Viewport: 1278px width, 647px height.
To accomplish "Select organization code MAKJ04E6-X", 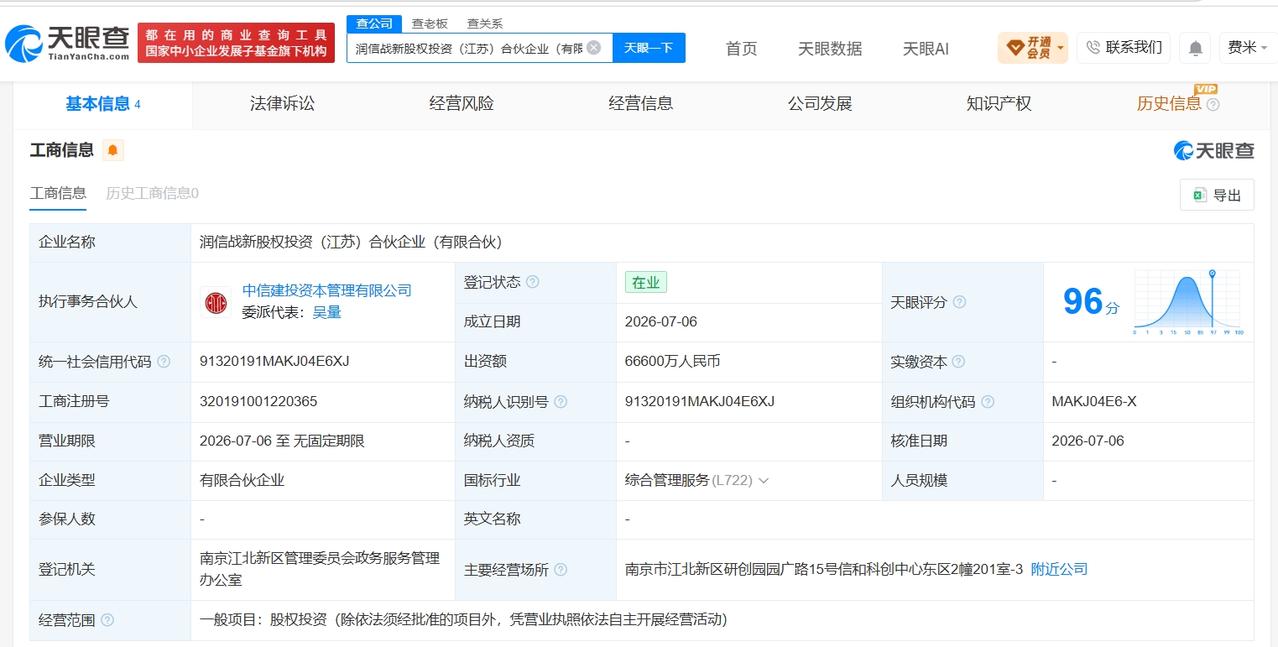I will point(1094,402).
